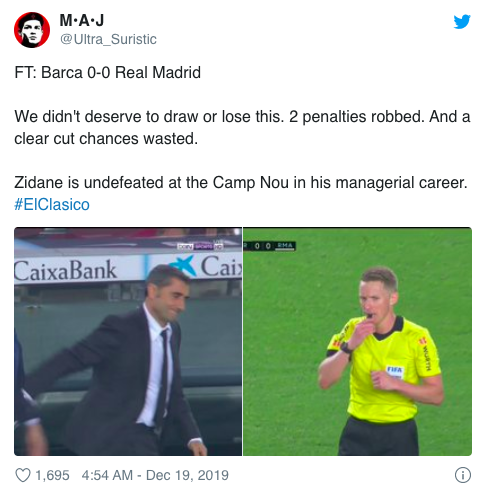The width and height of the screenshot is (487, 491).
Task: Open the tweet info circle icon
Action: [x=463, y=475]
